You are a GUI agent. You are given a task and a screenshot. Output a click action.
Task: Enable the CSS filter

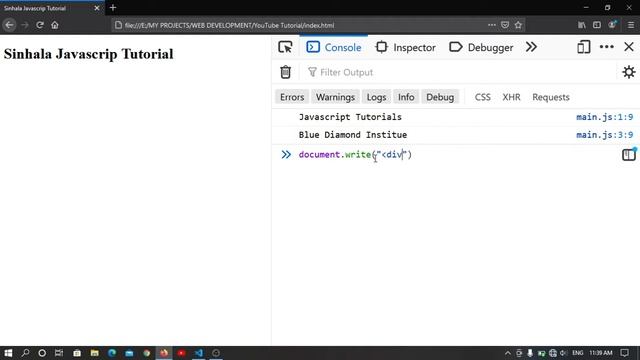[482, 97]
